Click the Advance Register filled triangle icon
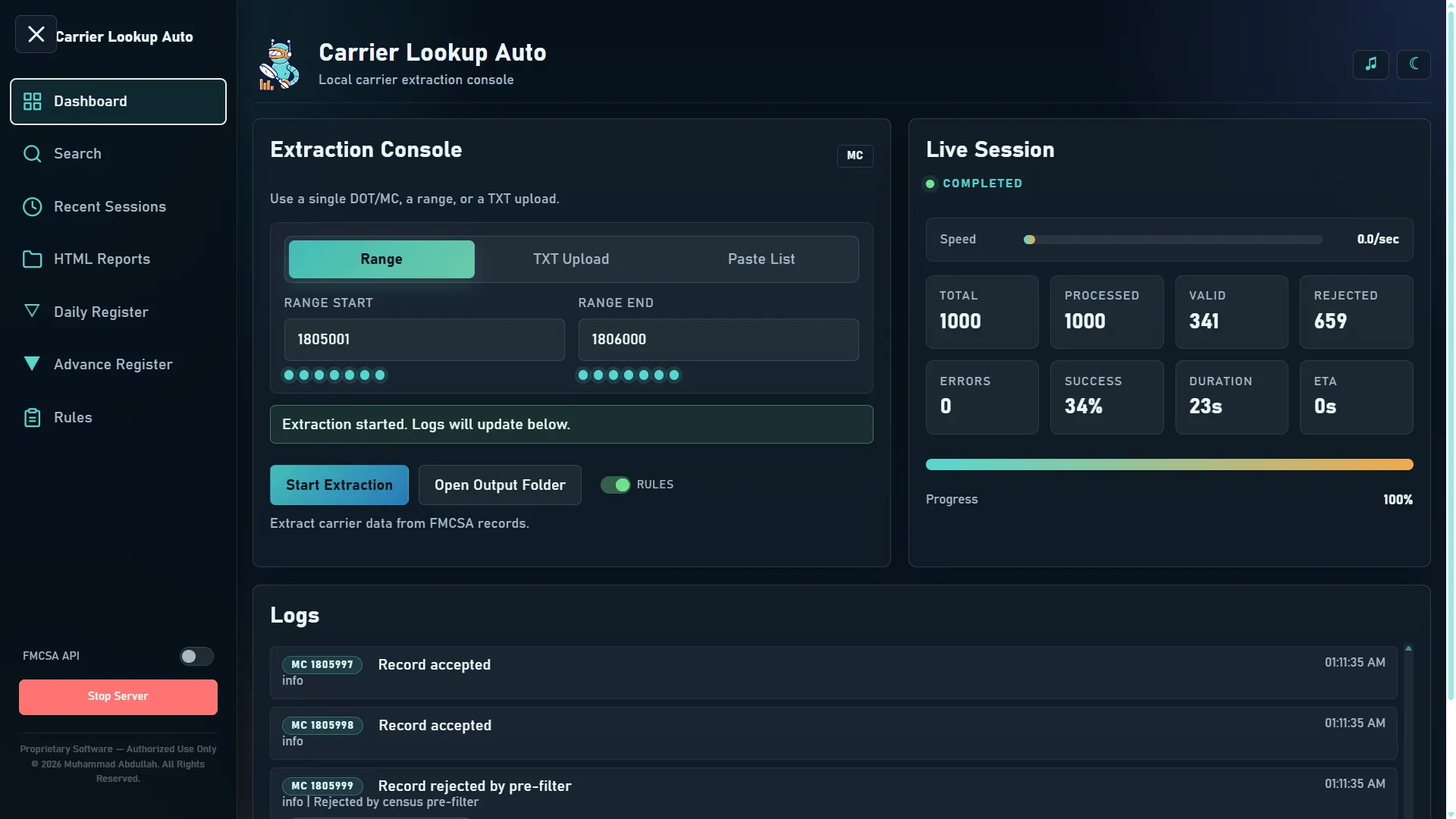This screenshot has width=1456, height=819. (33, 364)
